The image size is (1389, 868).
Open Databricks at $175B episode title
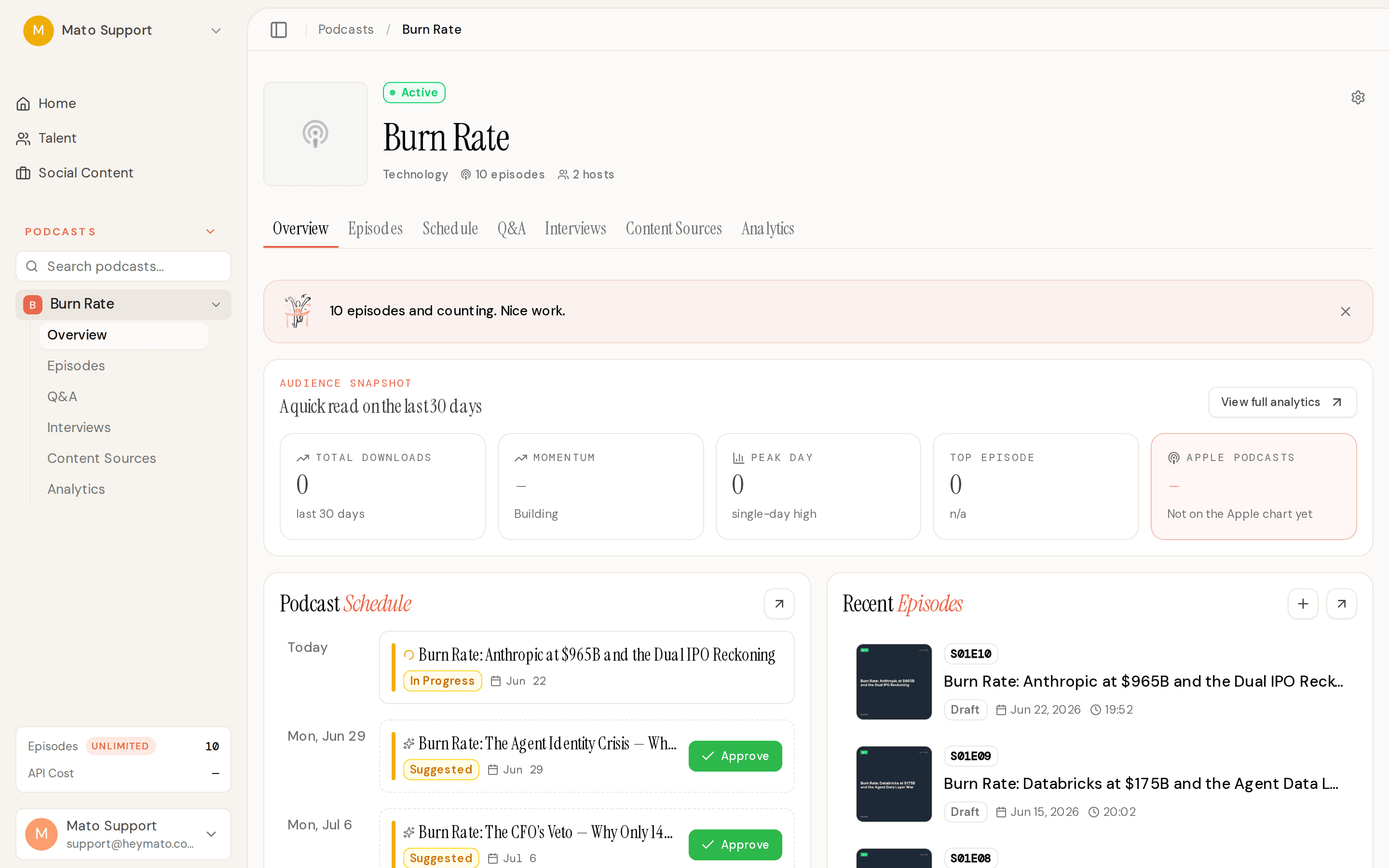coord(1141,784)
